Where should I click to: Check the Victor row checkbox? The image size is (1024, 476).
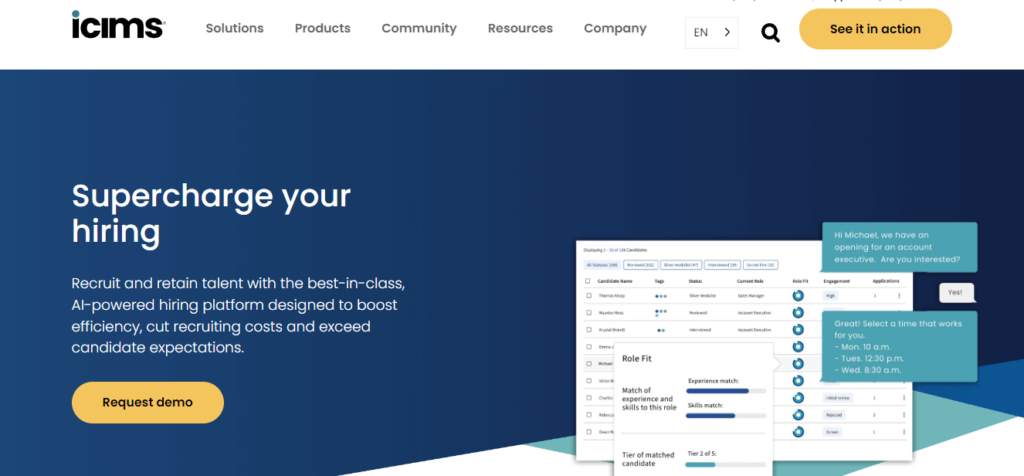click(x=589, y=381)
